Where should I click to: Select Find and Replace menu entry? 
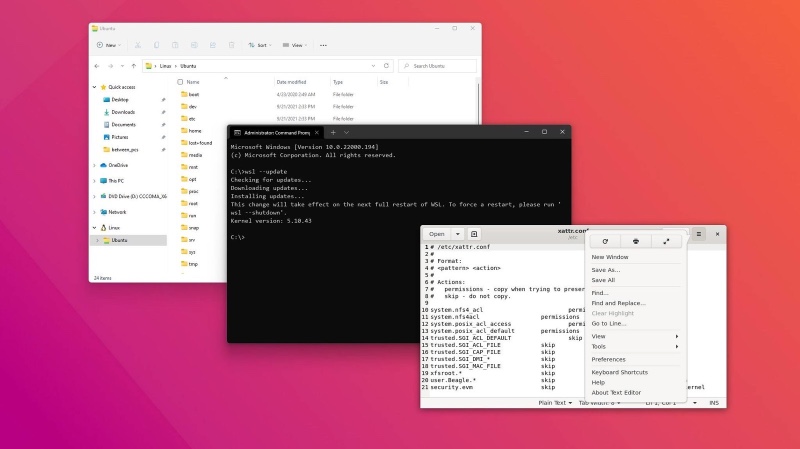(617, 303)
